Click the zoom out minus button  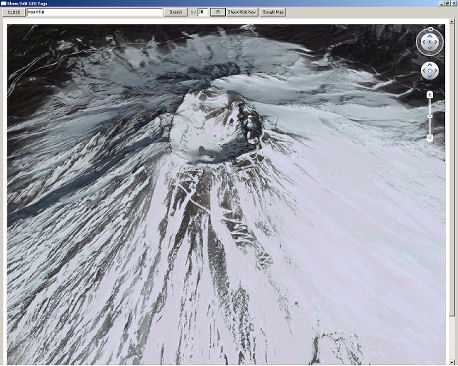(430, 138)
